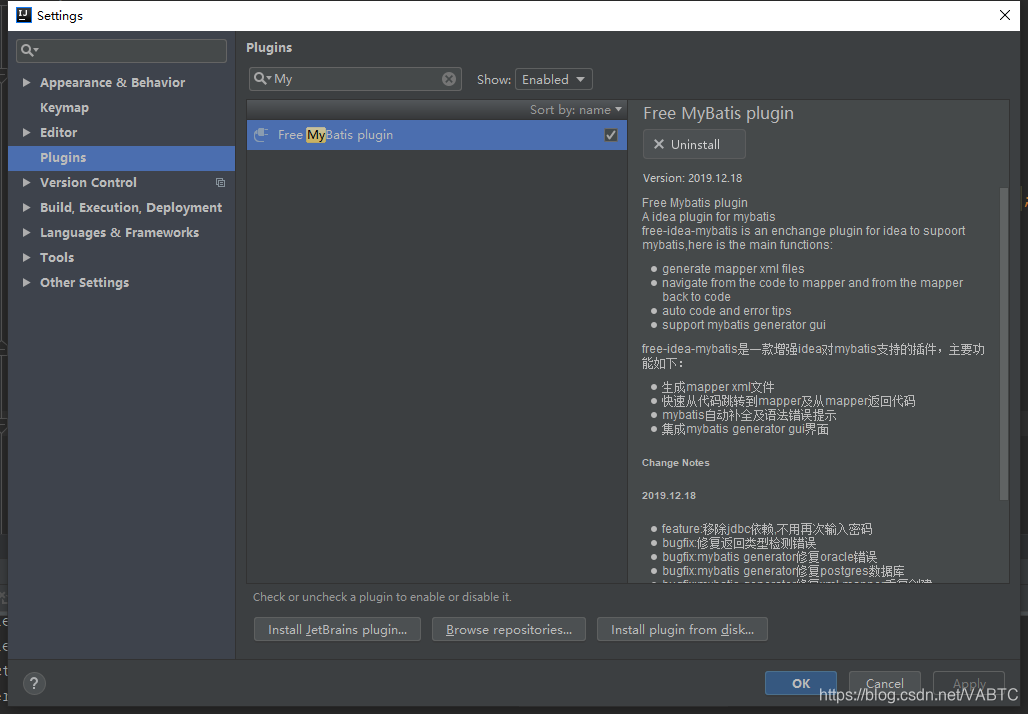Click the X icon on Uninstall button
The image size is (1028, 714).
pos(659,144)
